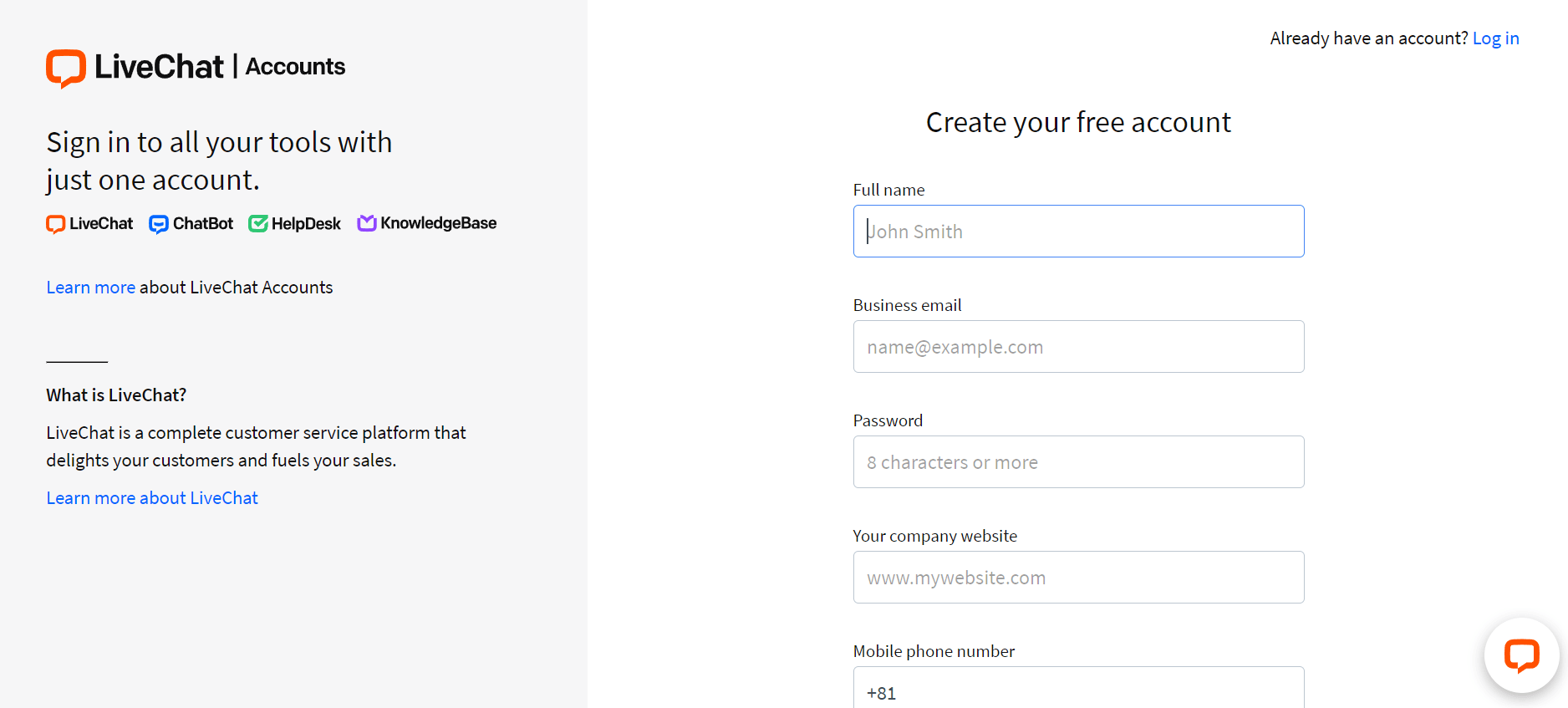Follow the Log in link

(1495, 38)
